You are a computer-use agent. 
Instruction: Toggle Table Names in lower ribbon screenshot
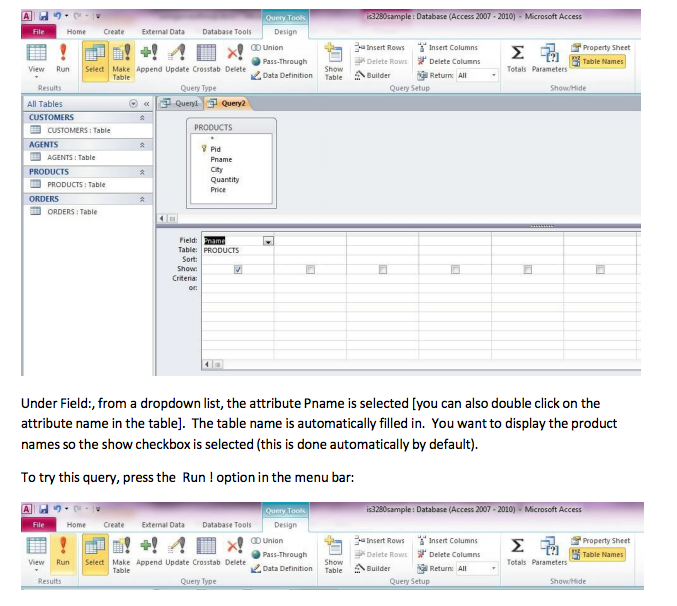(x=598, y=554)
